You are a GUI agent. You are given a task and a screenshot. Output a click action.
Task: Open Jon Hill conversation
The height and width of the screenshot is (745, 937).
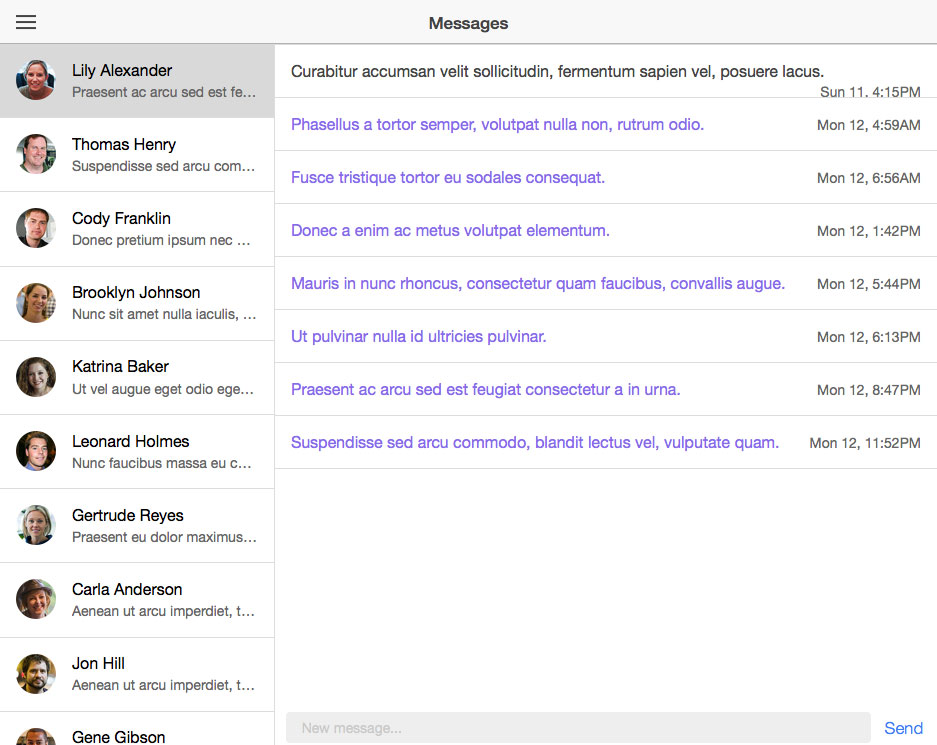pos(137,675)
